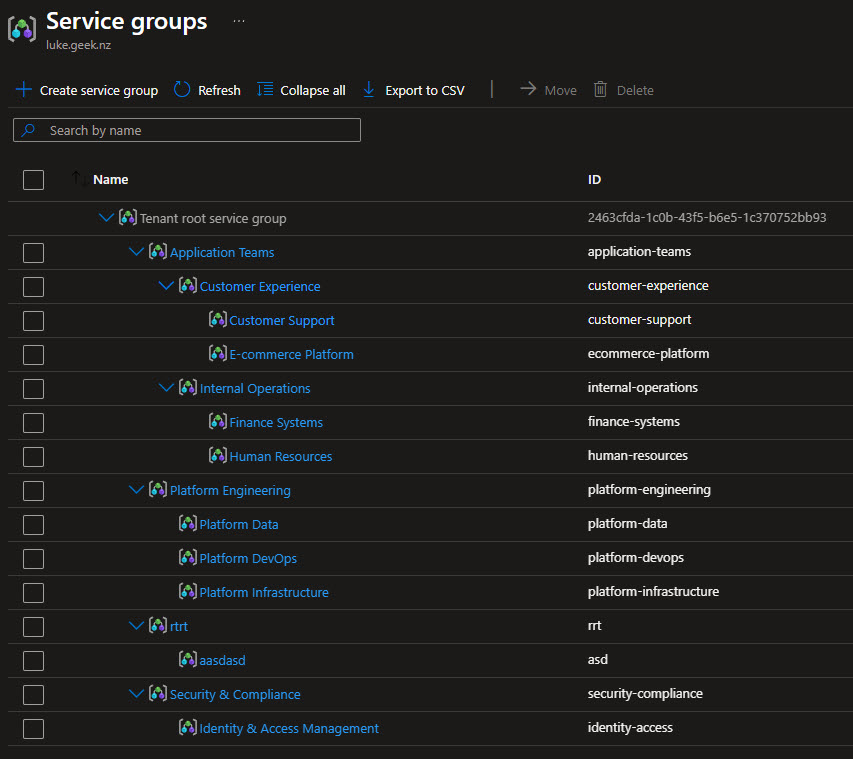853x759 pixels.
Task: Focus the Search by name field
Action: 187,130
